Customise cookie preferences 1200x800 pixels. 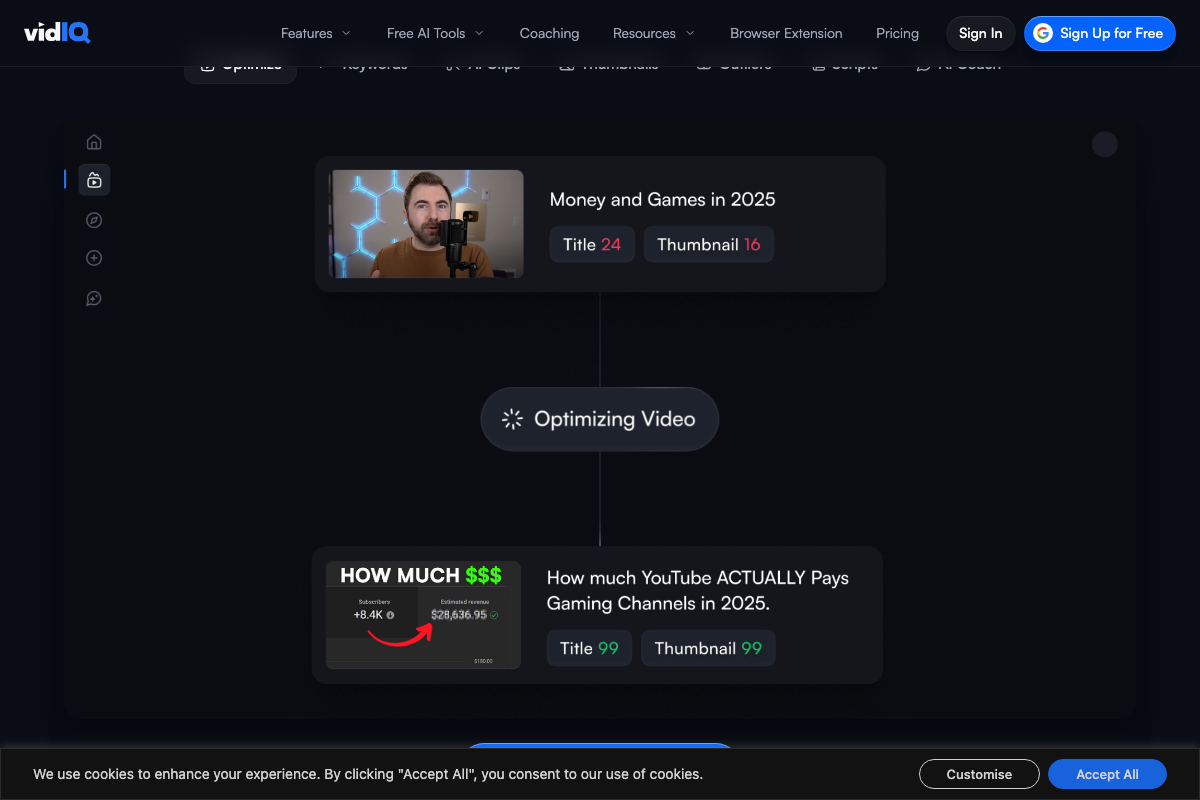(x=979, y=774)
